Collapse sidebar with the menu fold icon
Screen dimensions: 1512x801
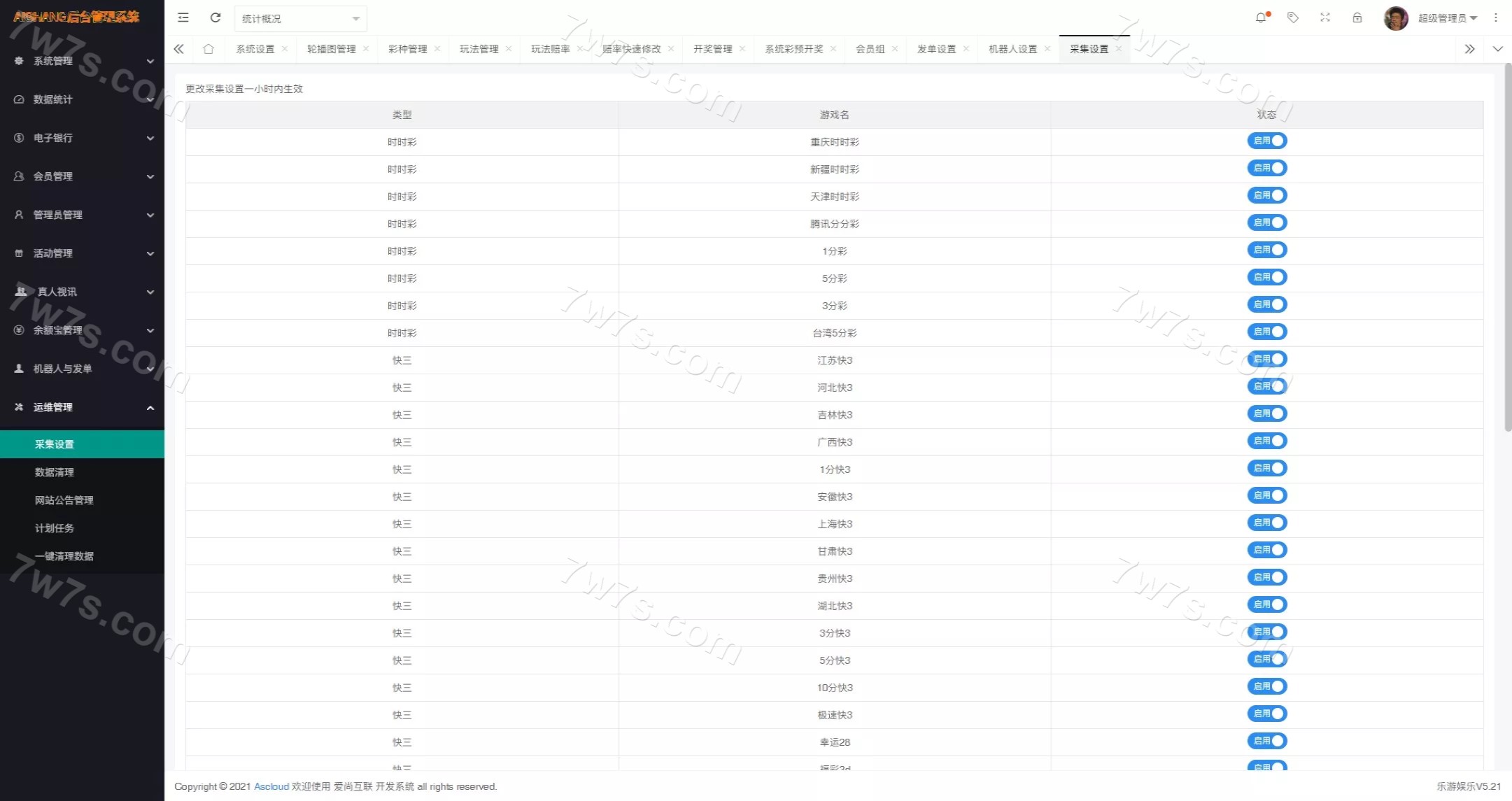click(183, 18)
